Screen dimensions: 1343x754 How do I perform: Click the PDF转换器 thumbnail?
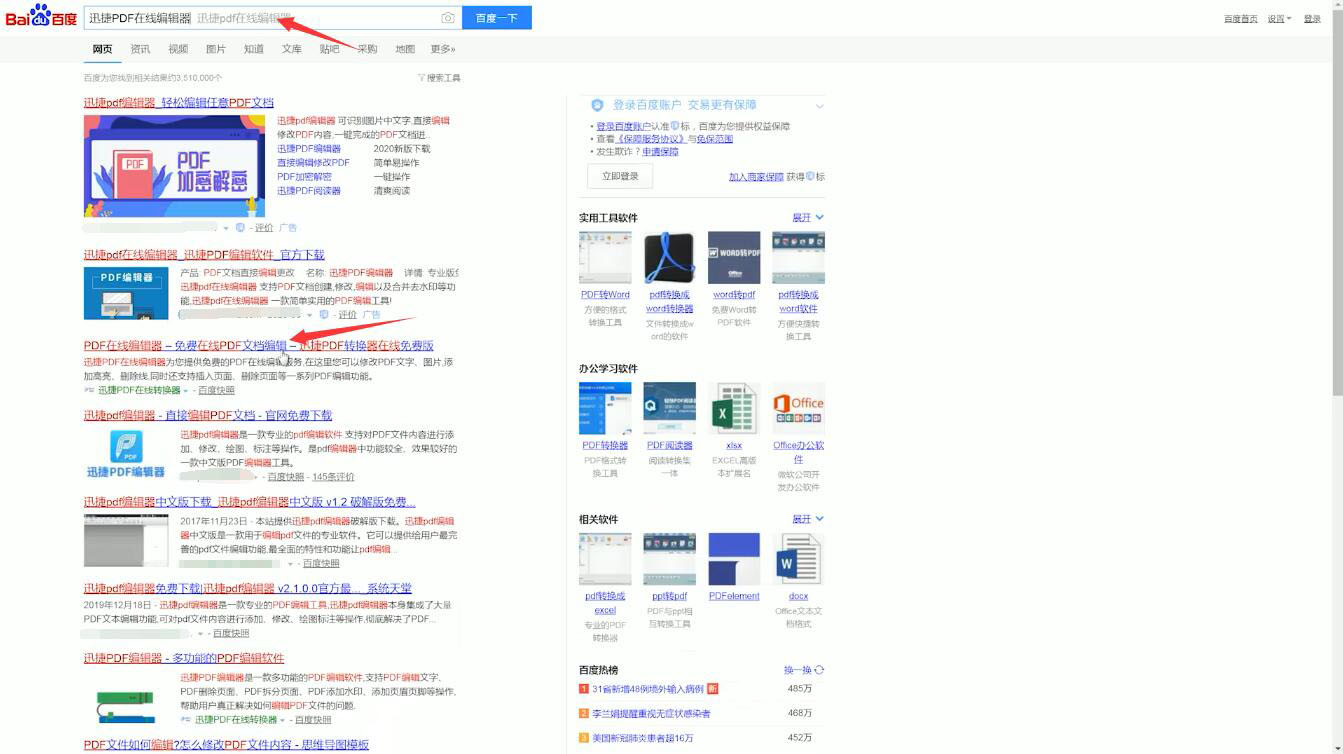click(605, 408)
